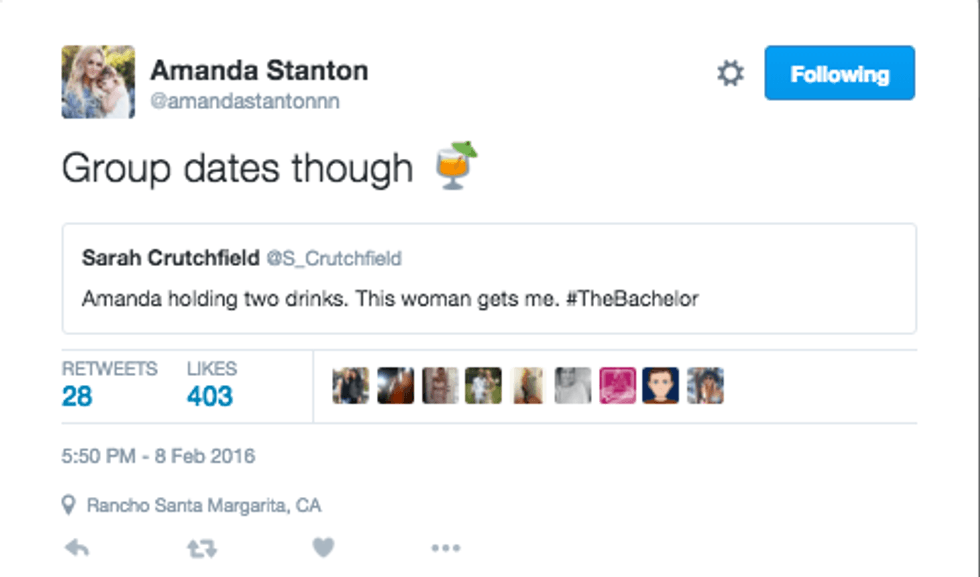Toggle the Following button

point(839,73)
